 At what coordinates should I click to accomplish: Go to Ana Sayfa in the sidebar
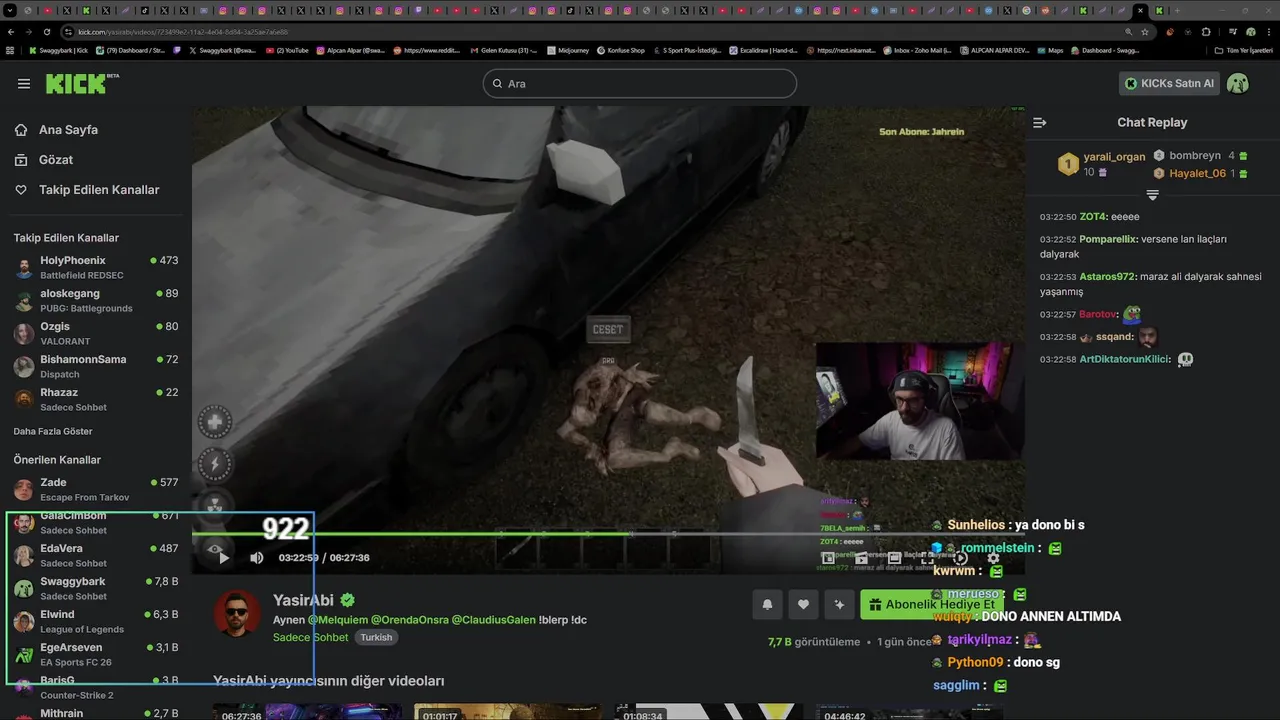pyautogui.click(x=68, y=130)
